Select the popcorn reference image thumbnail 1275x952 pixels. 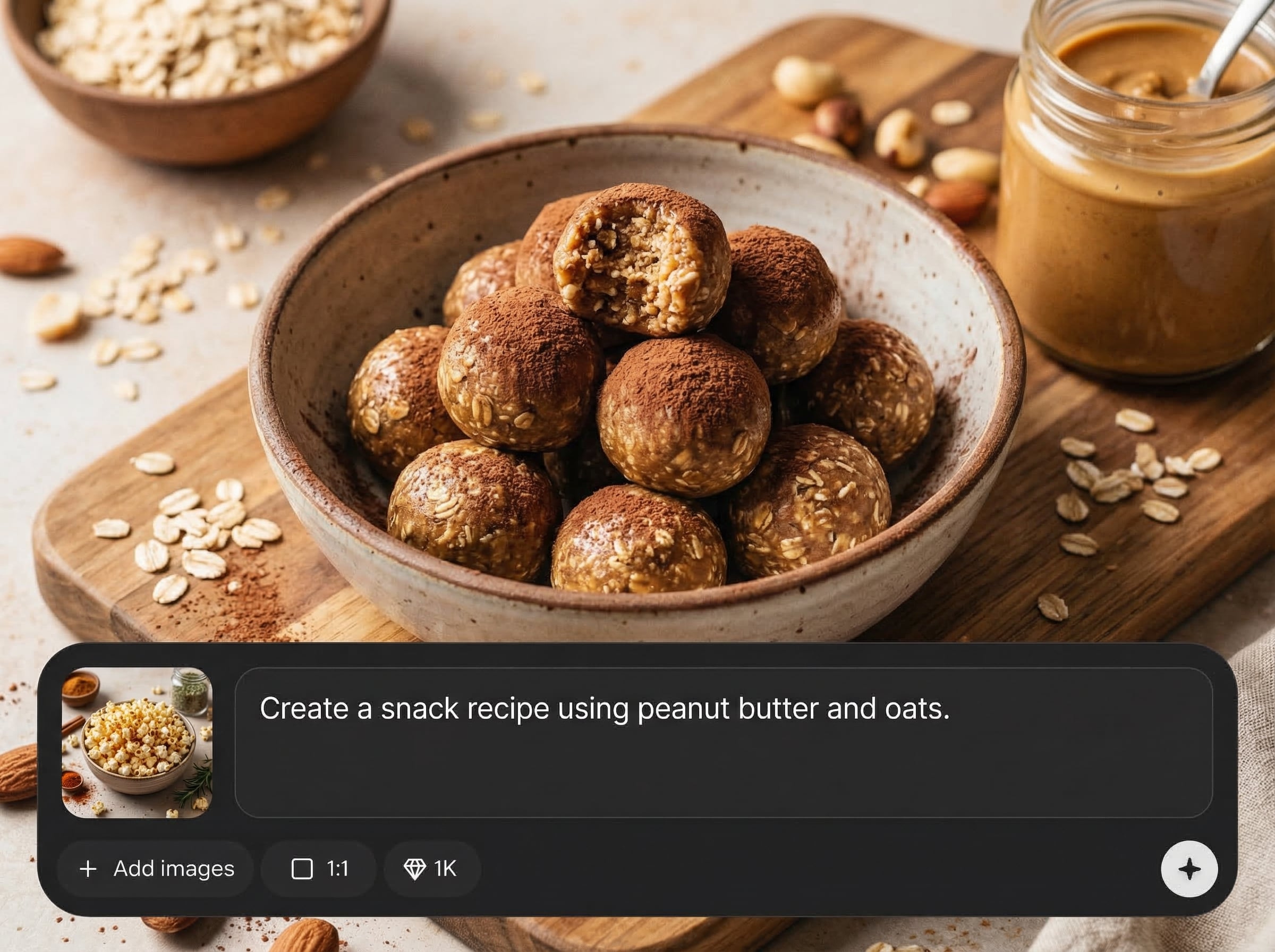click(137, 743)
